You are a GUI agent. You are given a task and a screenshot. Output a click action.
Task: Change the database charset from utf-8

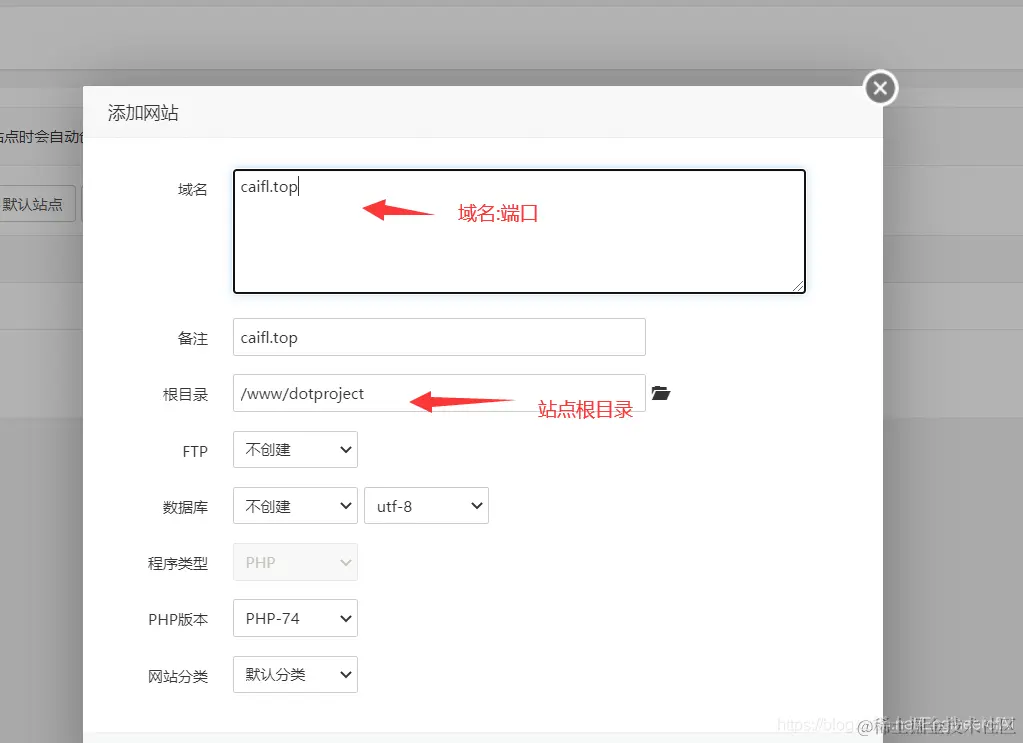426,505
